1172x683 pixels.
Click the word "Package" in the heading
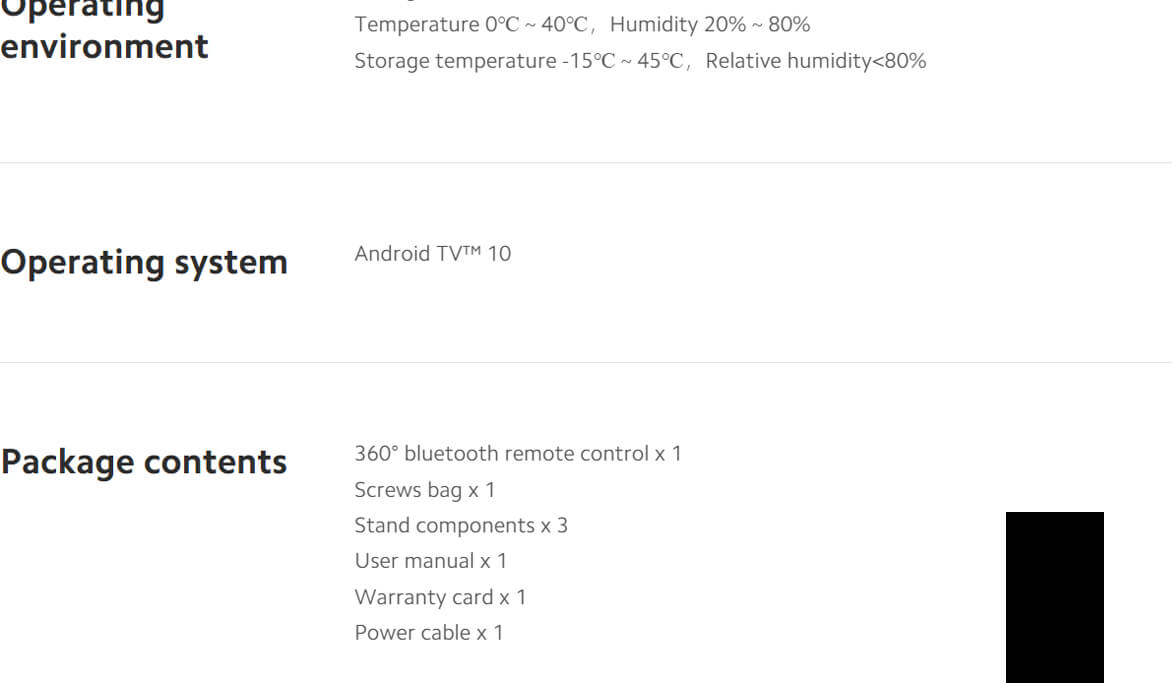(x=66, y=462)
